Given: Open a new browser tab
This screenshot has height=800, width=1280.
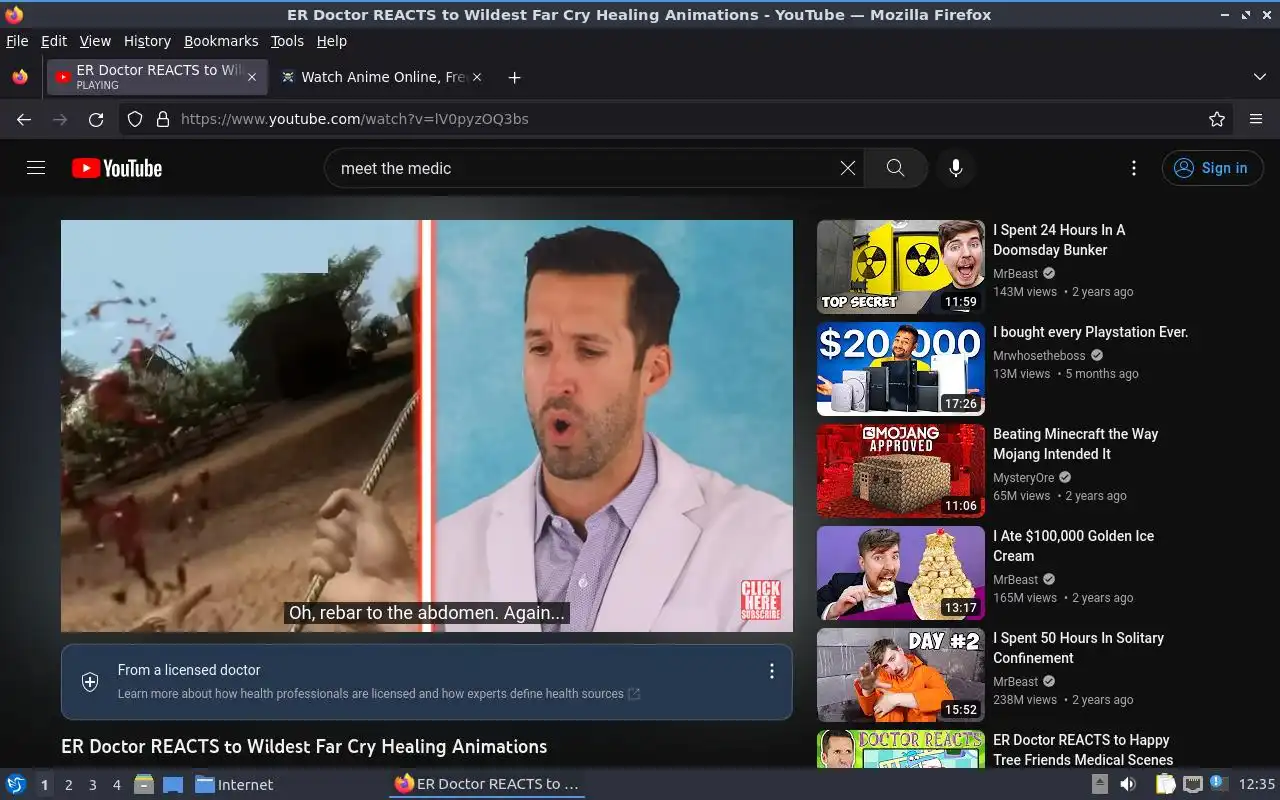Looking at the screenshot, I should tap(514, 77).
